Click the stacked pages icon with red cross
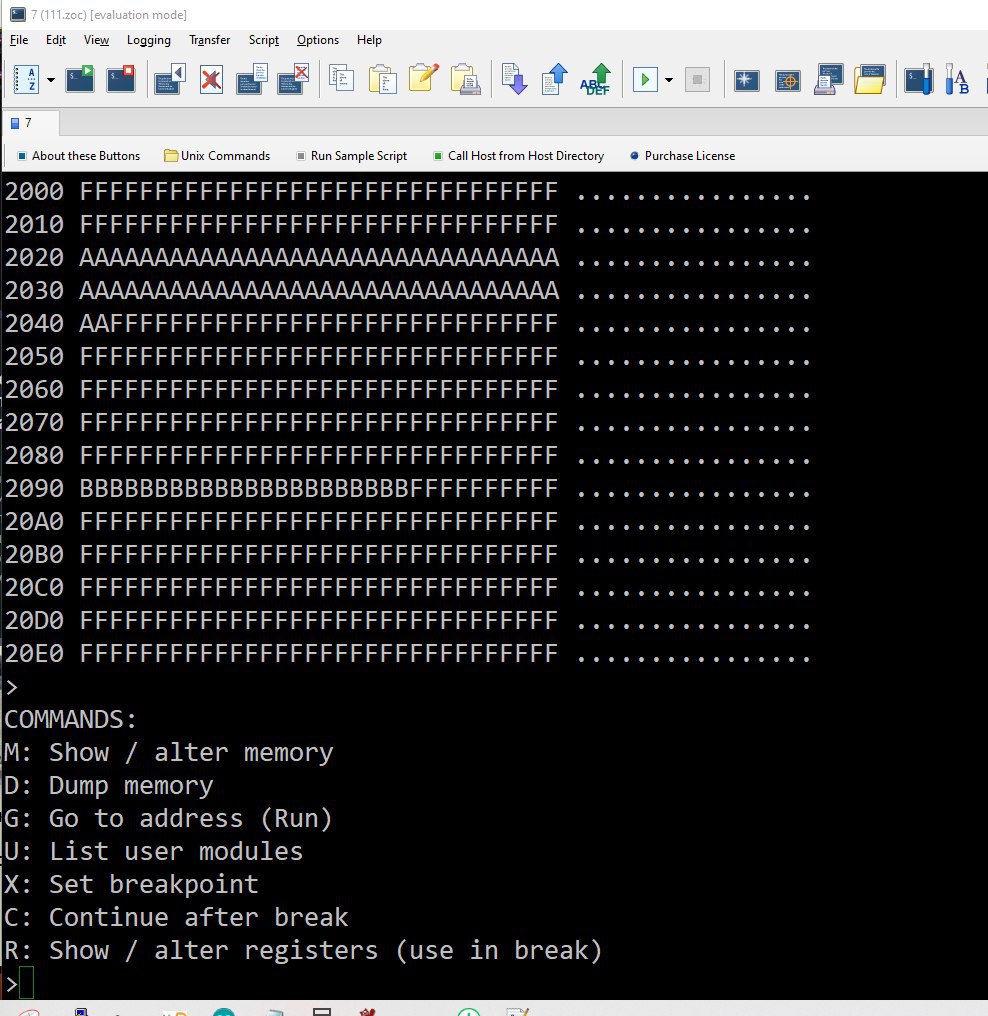The height and width of the screenshot is (1016, 988). (293, 80)
